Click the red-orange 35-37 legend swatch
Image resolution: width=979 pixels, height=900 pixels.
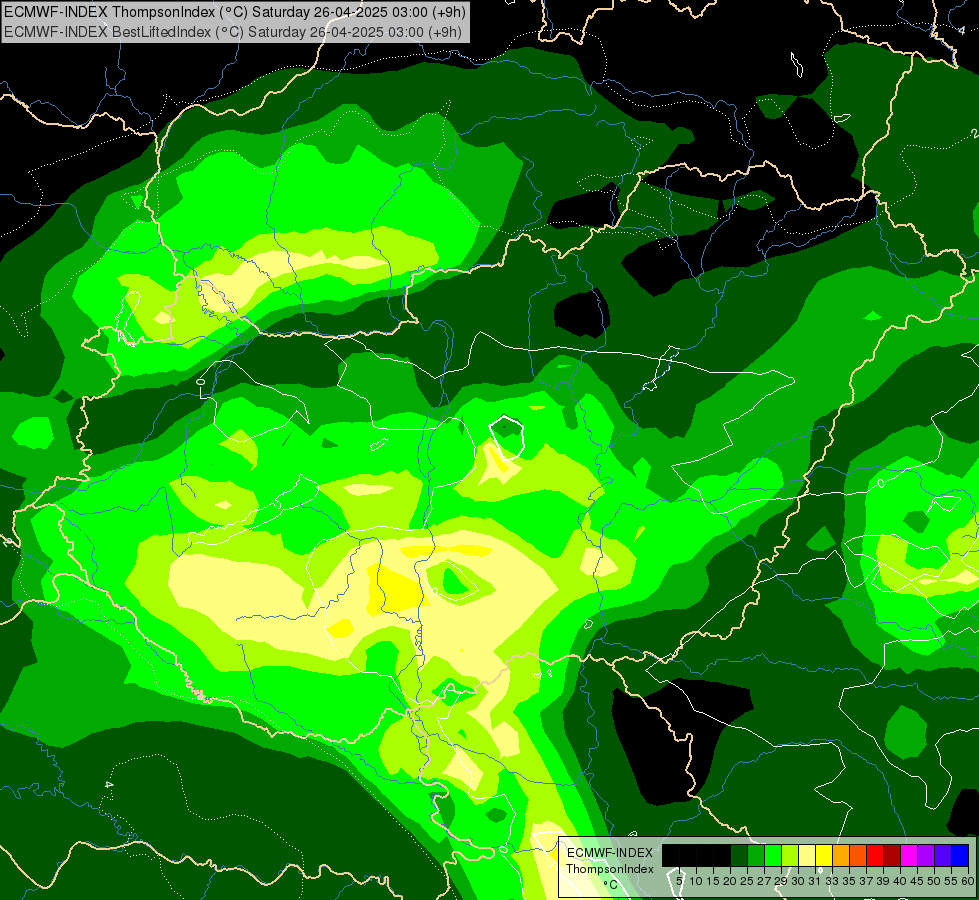coord(858,856)
